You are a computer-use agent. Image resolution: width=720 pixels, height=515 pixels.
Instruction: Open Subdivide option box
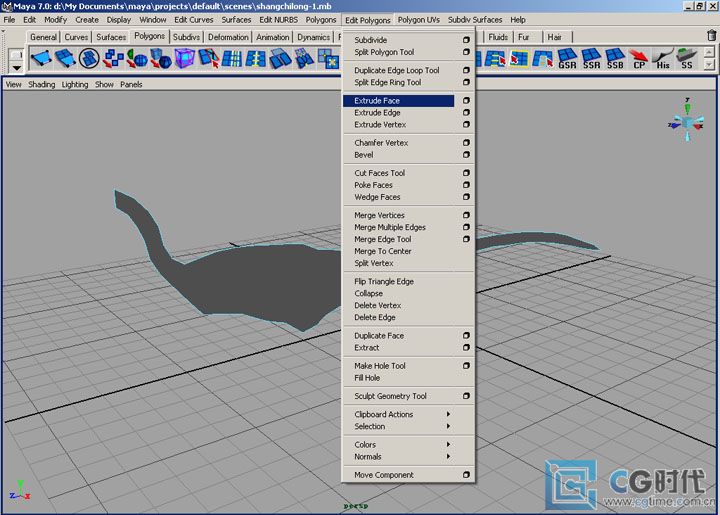pos(466,40)
